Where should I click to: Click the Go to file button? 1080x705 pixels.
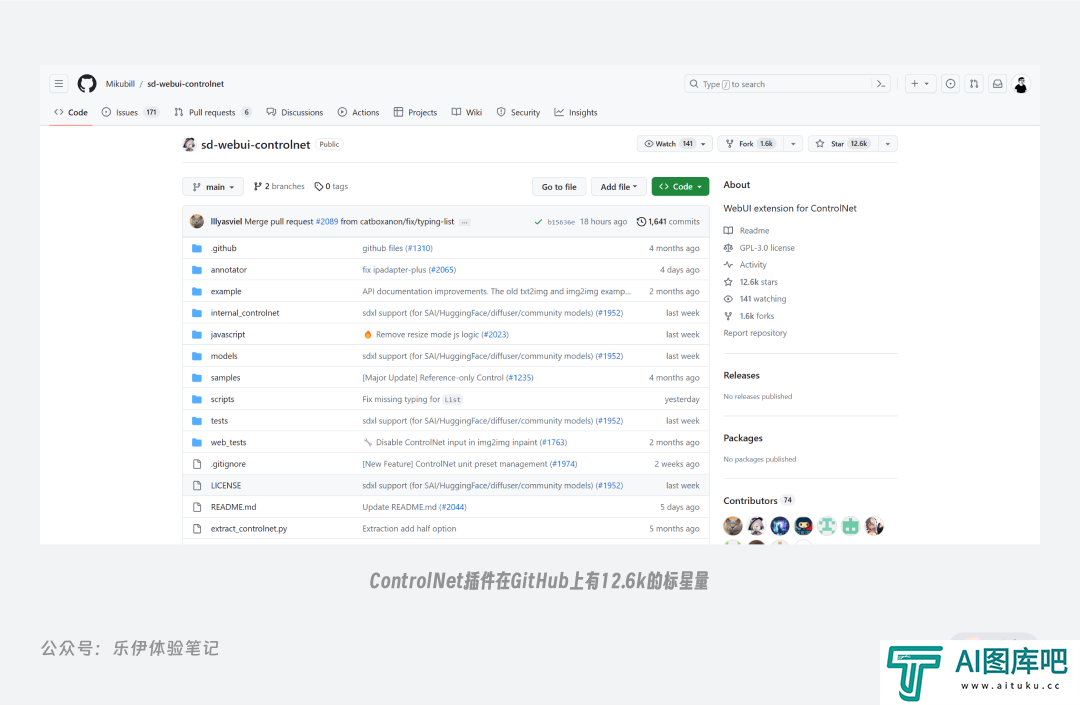click(x=559, y=187)
